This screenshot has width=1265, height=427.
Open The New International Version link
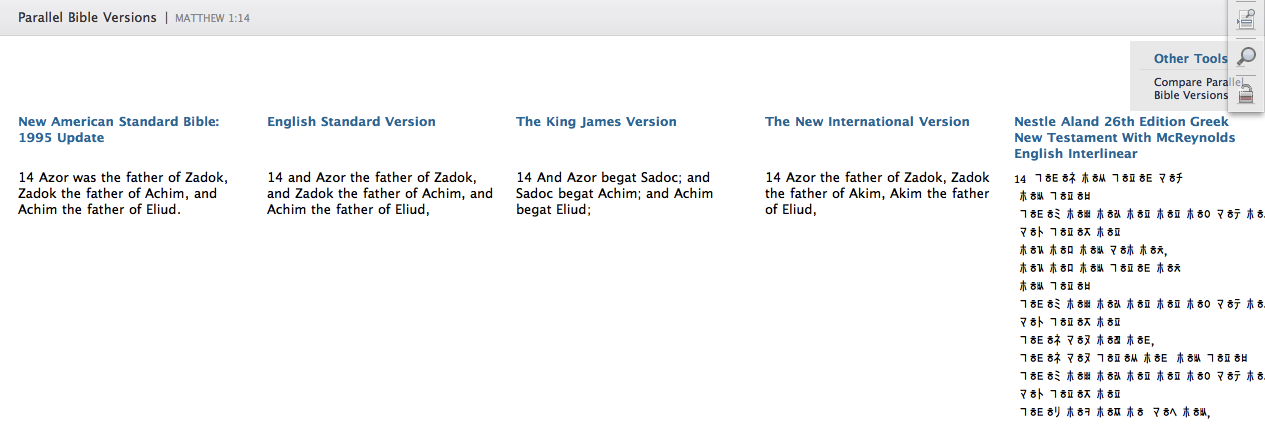pos(867,121)
